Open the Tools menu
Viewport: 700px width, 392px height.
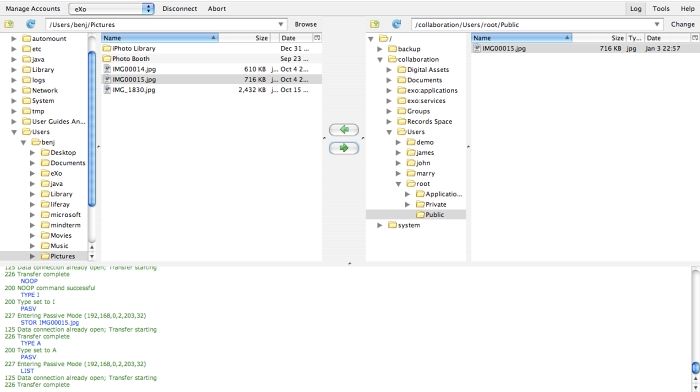pos(661,8)
